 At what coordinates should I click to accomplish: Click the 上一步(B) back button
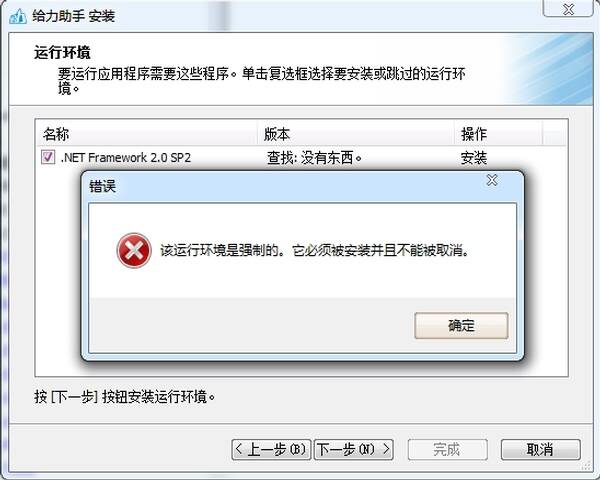pyautogui.click(x=271, y=449)
